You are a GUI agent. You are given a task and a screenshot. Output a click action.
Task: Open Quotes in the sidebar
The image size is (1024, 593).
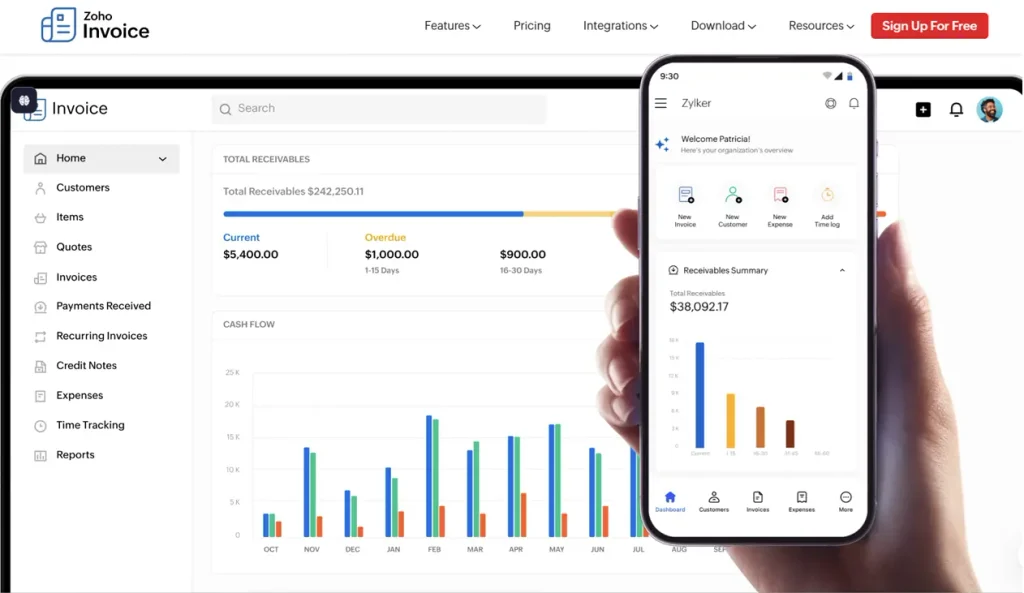(74, 247)
